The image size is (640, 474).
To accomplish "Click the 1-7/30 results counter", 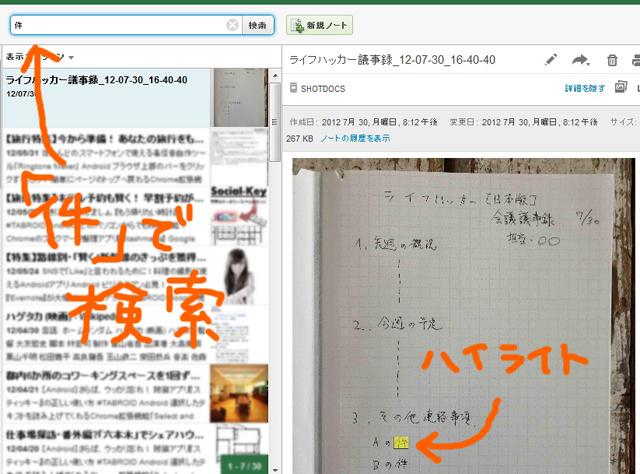I will coord(244,465).
